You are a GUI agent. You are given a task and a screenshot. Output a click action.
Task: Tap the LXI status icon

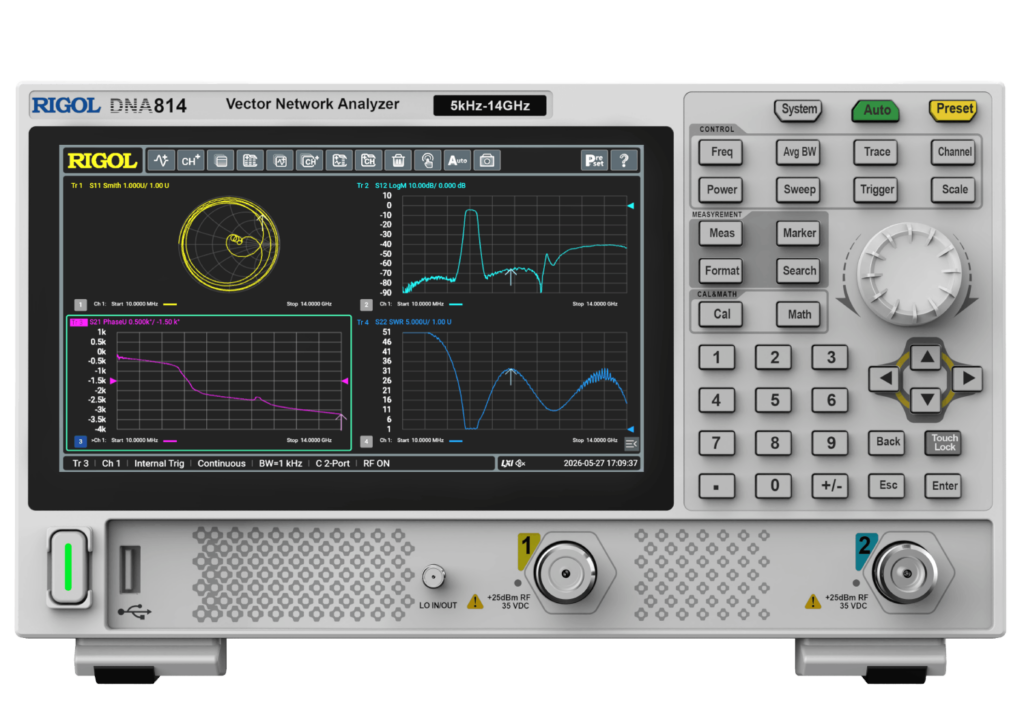pyautogui.click(x=507, y=464)
